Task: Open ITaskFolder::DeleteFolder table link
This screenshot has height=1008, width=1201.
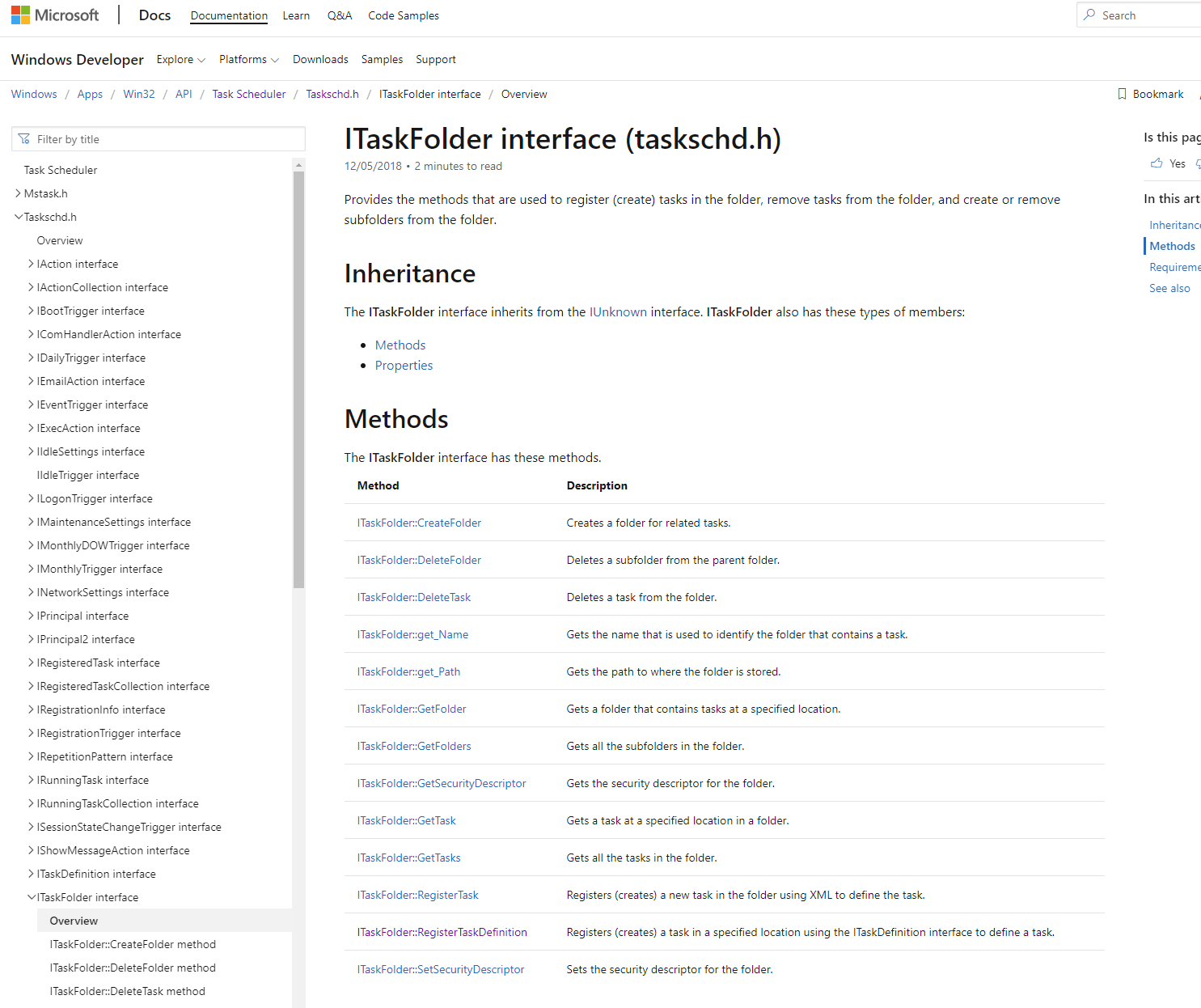Action: click(x=419, y=560)
